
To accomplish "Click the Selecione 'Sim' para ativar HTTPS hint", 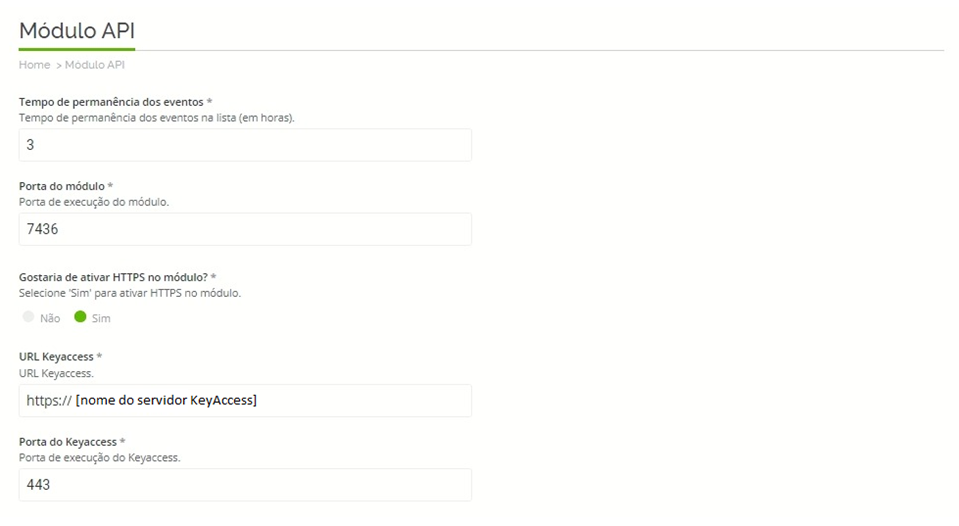I will click(130, 293).
